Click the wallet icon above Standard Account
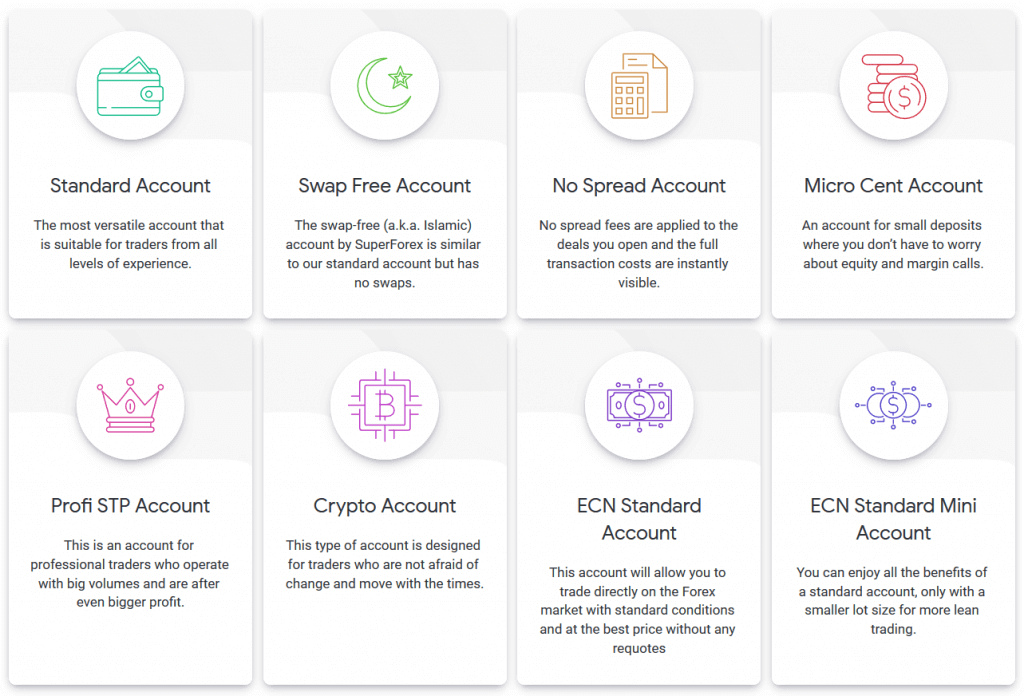 [x=130, y=86]
